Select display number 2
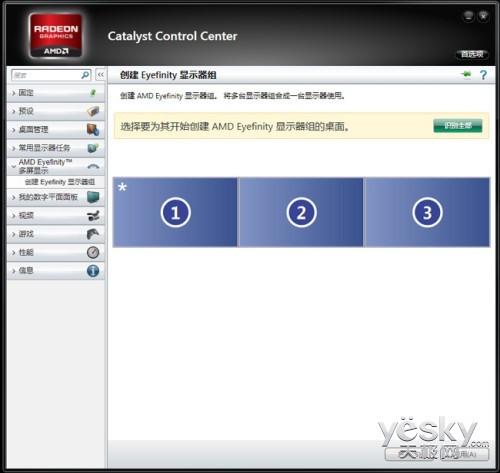Screen dimensions: 500x473 (x=301, y=212)
